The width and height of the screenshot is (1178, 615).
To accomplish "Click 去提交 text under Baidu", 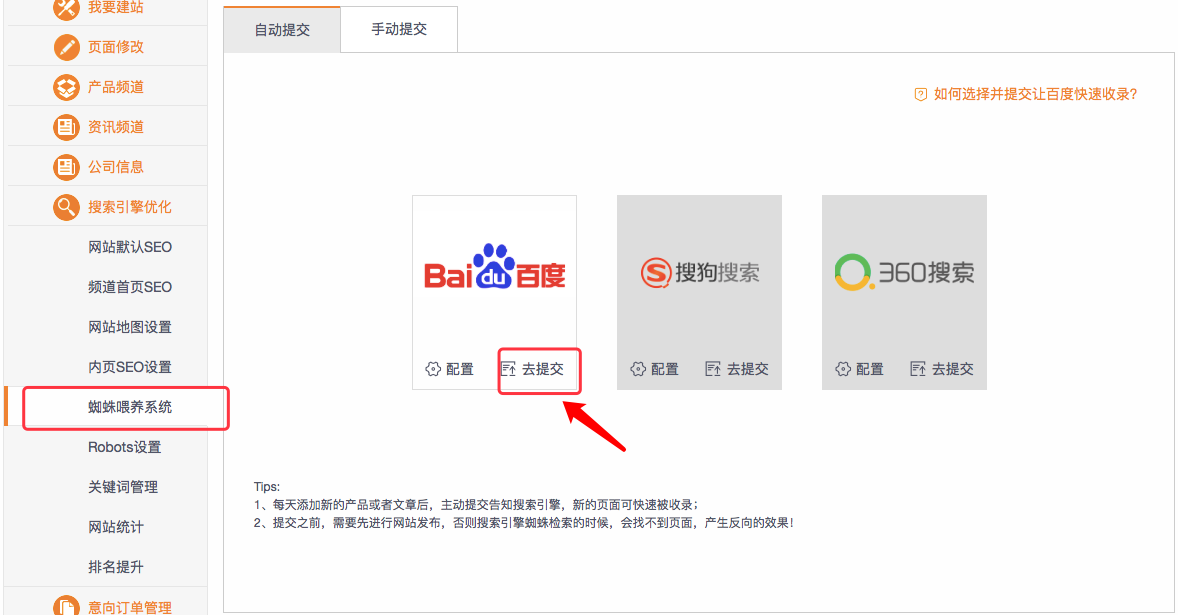I will click(542, 369).
